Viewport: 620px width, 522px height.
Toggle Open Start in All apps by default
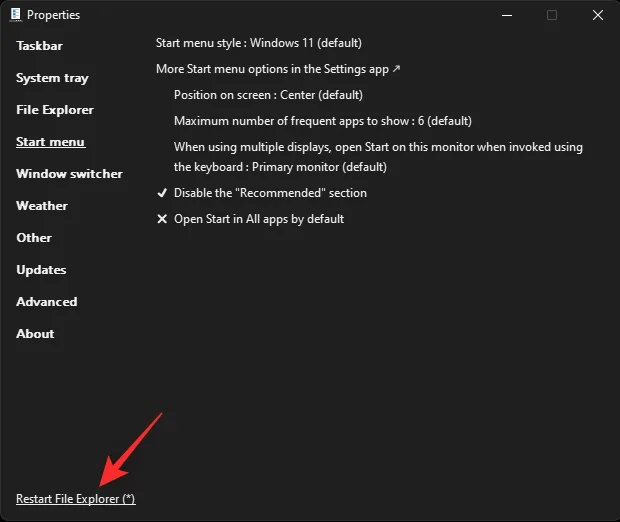(259, 219)
